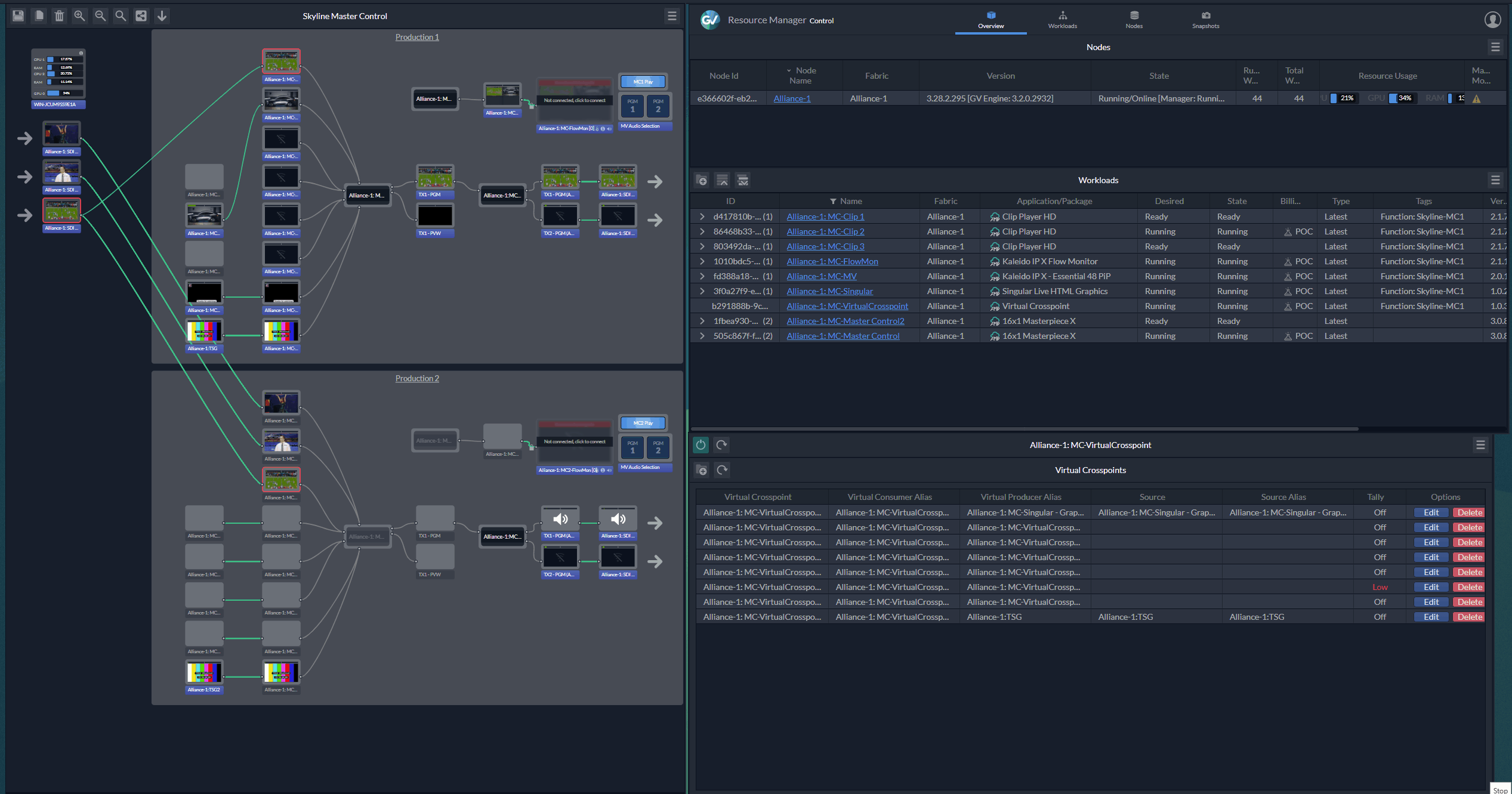Click the GPU 34% usage bar on Alliance-1 row
The width and height of the screenshot is (1512, 794).
pos(1403,98)
